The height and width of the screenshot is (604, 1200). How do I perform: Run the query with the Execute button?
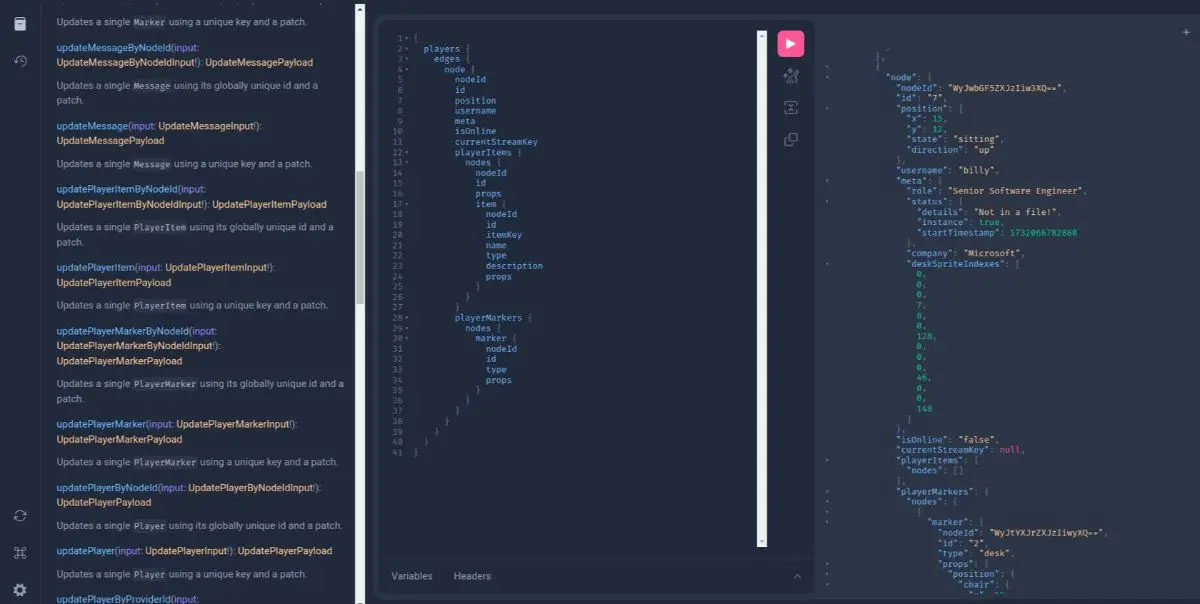coord(790,44)
